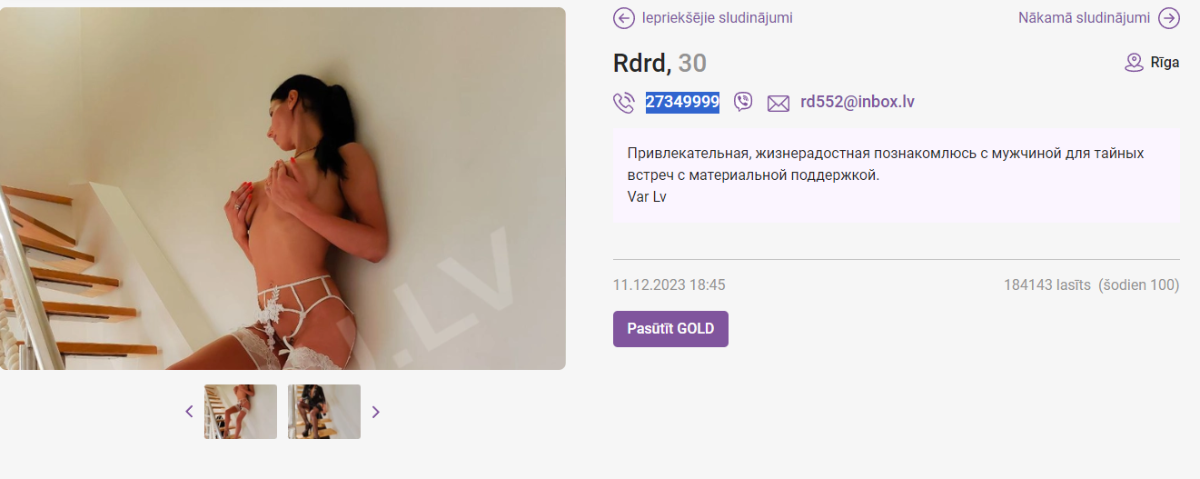Click the Rdrd listing title
Viewport: 1200px width, 479px height.
(x=641, y=63)
